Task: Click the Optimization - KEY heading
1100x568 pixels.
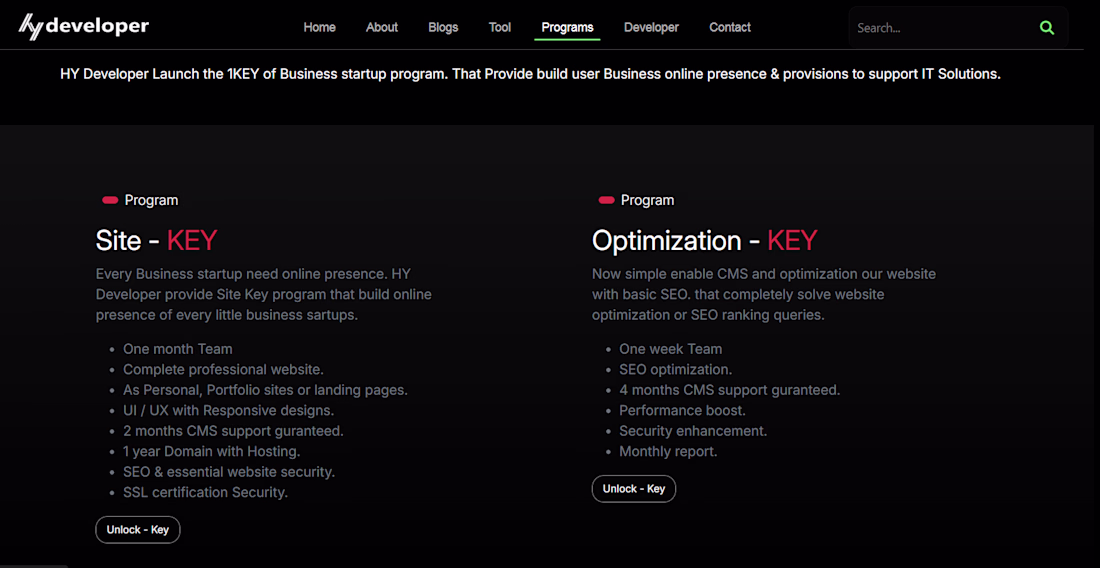Action: (704, 241)
